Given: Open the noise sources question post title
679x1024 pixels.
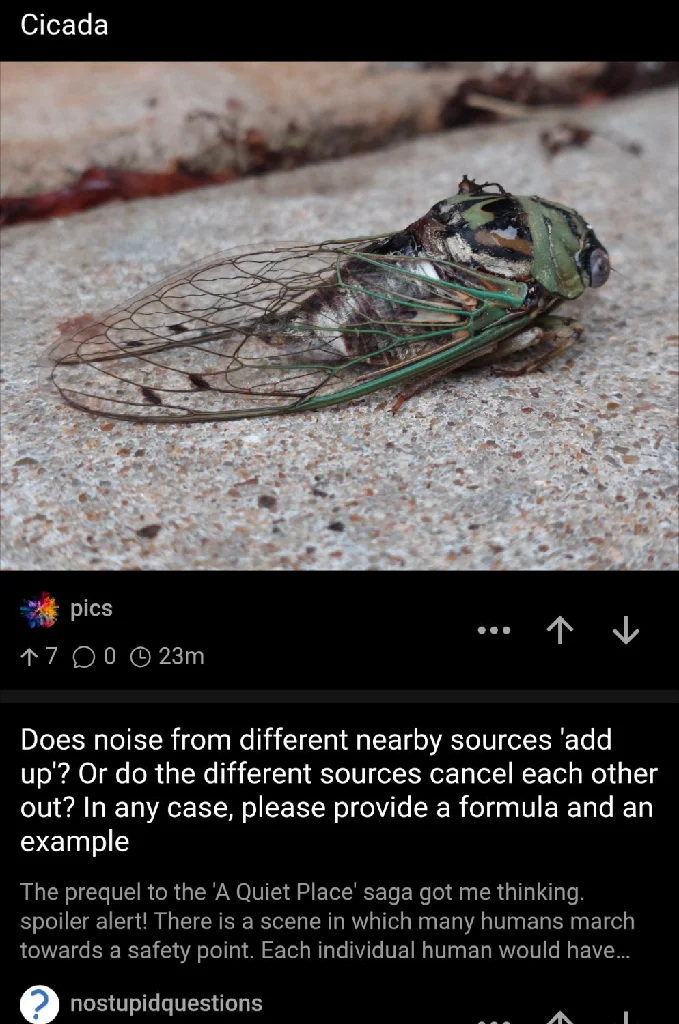Looking at the screenshot, I should [339, 790].
